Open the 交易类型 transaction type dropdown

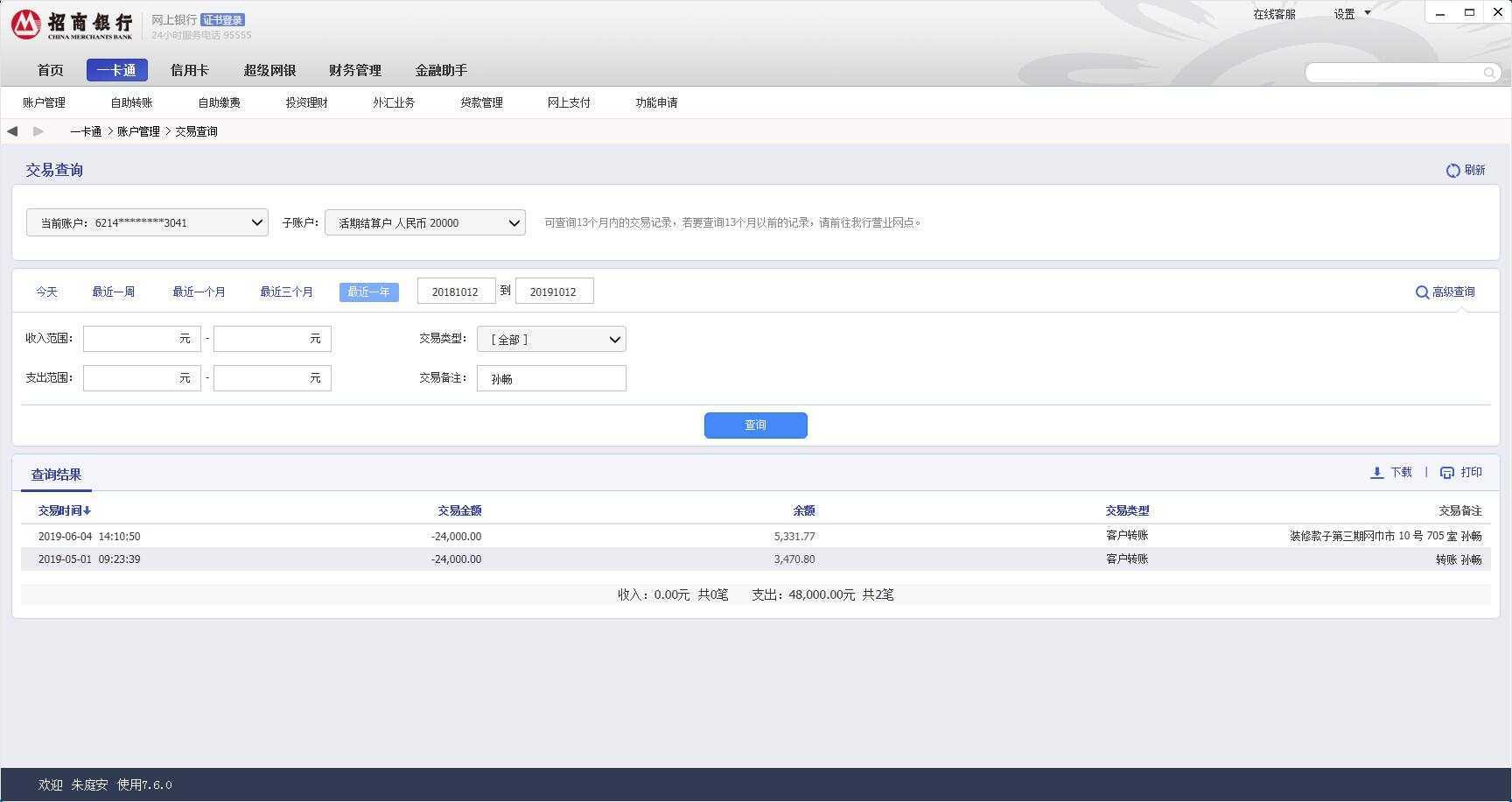(x=551, y=340)
